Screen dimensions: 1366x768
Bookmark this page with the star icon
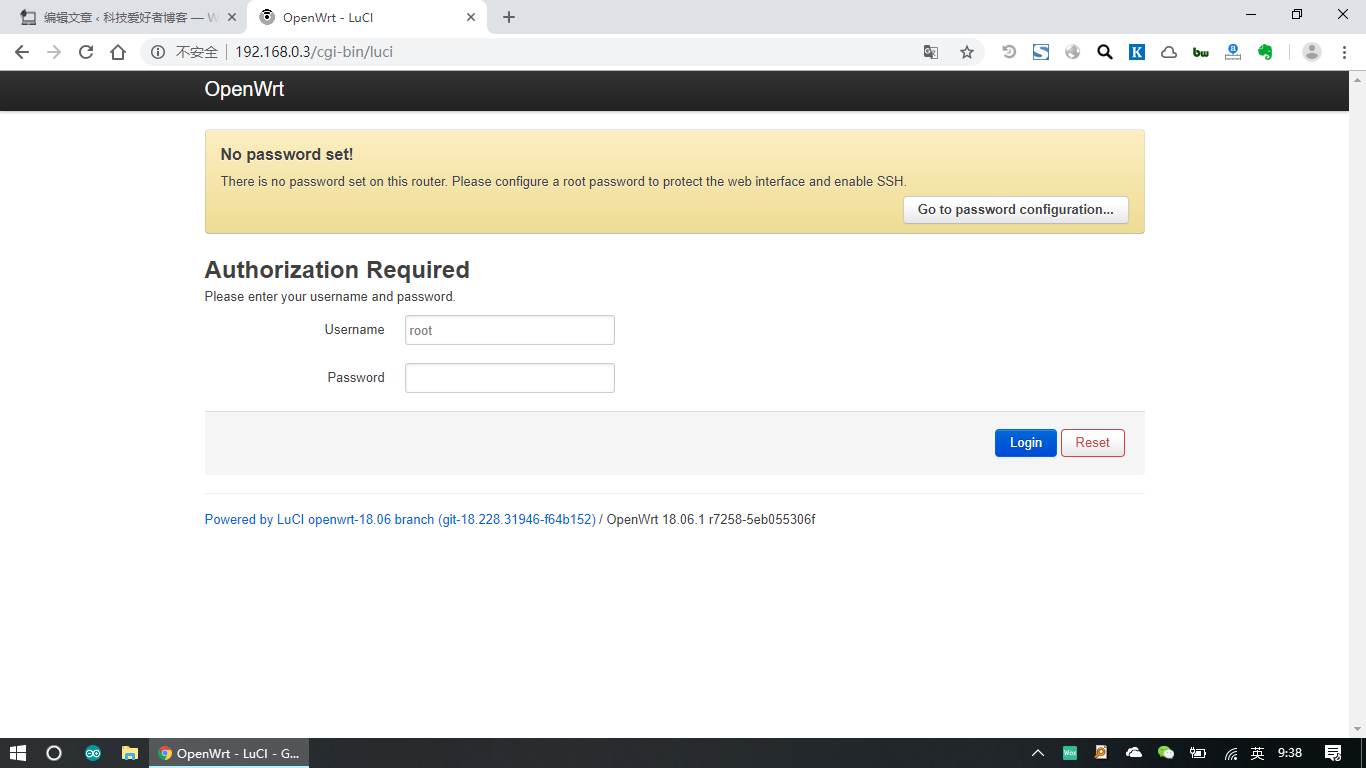pos(966,52)
